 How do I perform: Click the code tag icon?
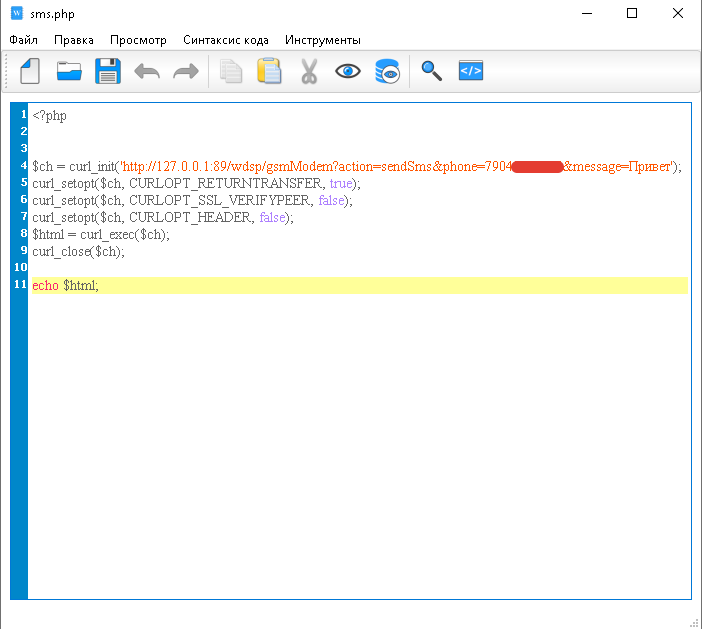pos(471,71)
